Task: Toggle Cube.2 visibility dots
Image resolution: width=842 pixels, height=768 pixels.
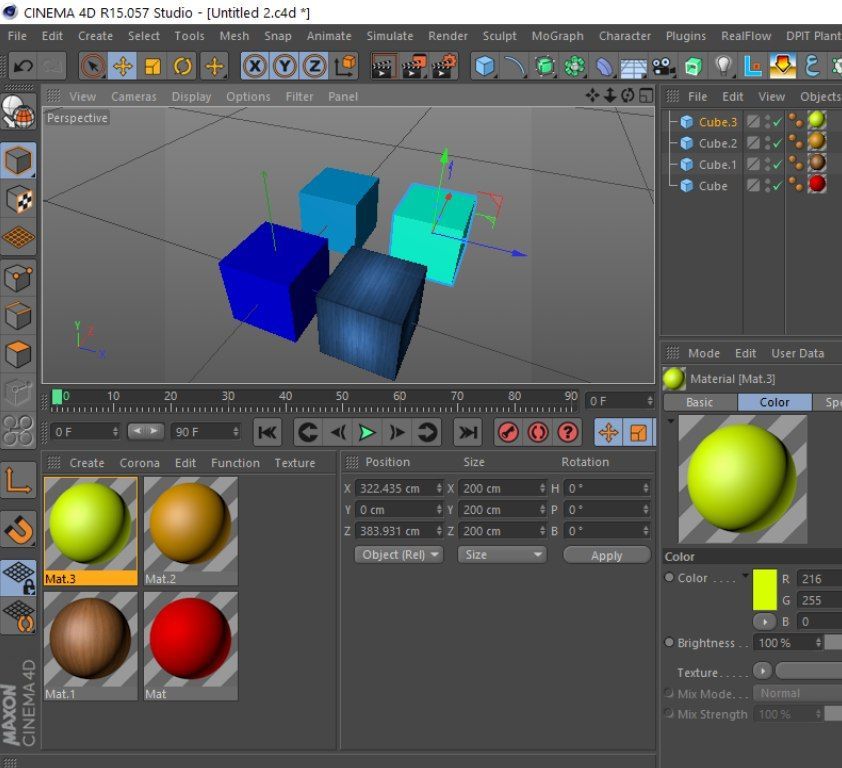Action: [x=767, y=143]
